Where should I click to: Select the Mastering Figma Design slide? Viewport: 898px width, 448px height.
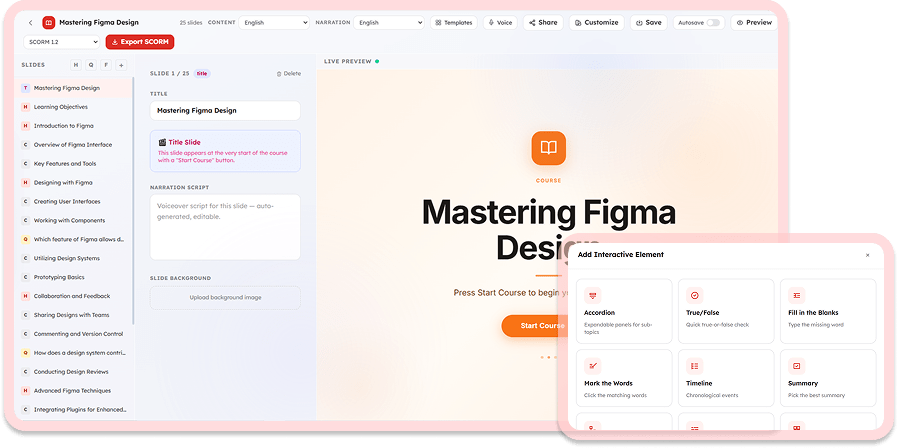[74, 88]
